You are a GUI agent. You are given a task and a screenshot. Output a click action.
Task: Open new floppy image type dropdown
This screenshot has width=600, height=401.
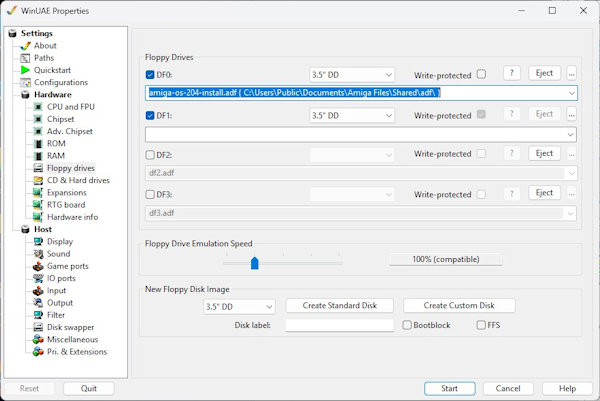(239, 306)
